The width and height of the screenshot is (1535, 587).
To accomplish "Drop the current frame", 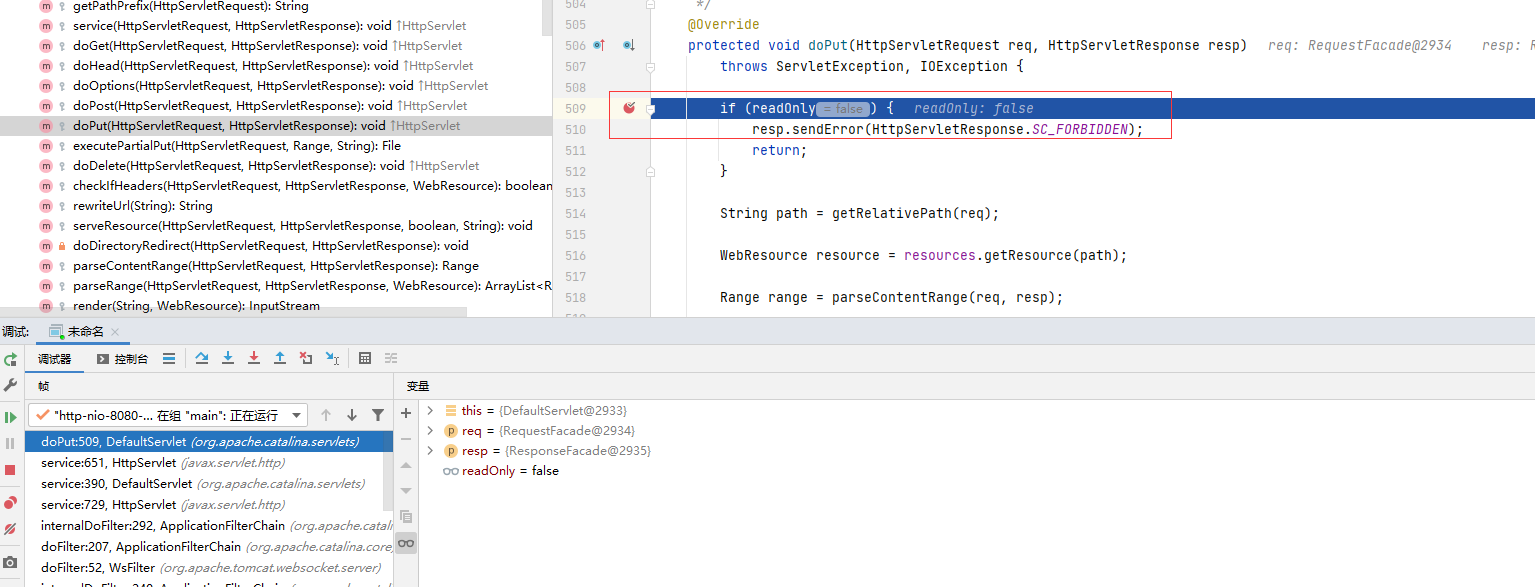I will point(306,358).
